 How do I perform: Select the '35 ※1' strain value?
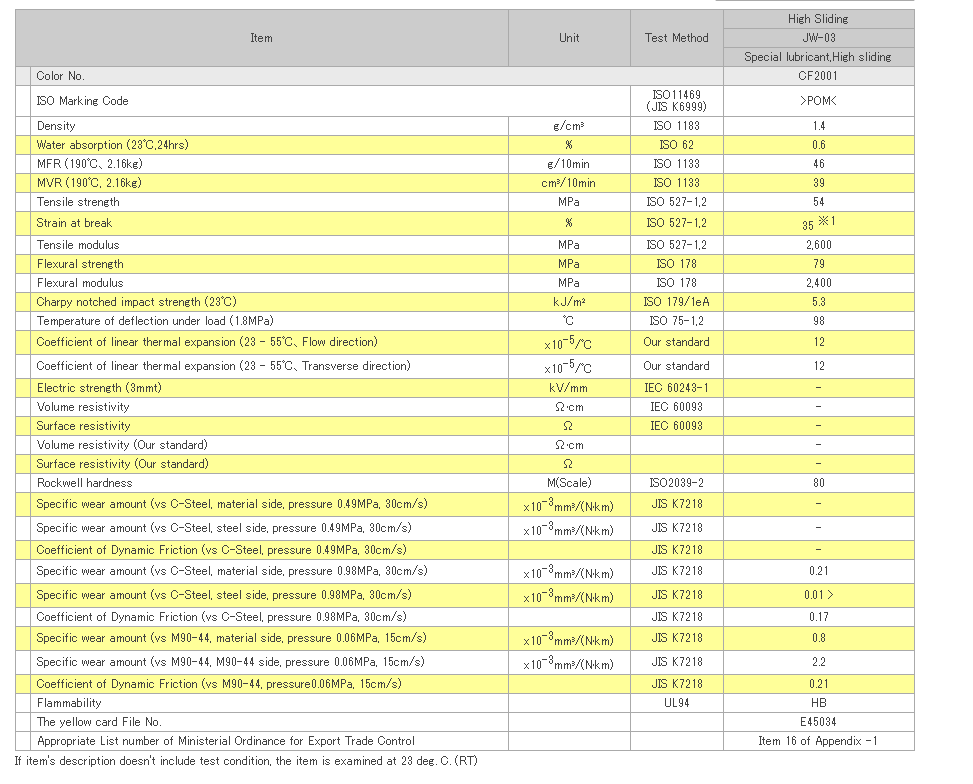(x=818, y=223)
